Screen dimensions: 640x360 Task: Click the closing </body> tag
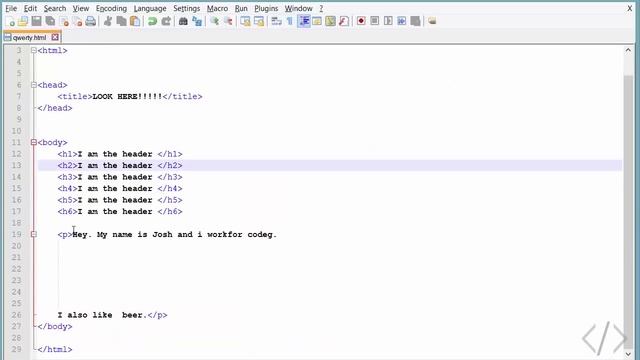[55, 327]
